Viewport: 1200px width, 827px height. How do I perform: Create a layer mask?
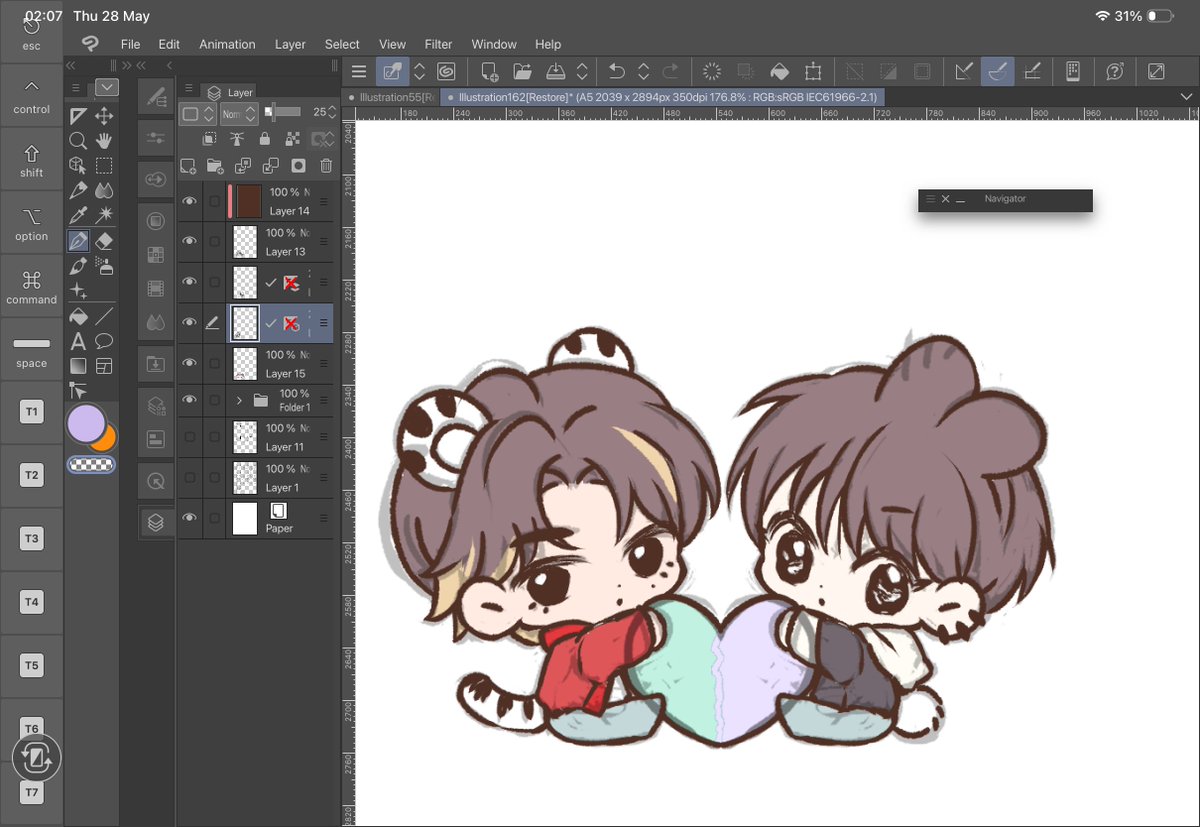[298, 166]
